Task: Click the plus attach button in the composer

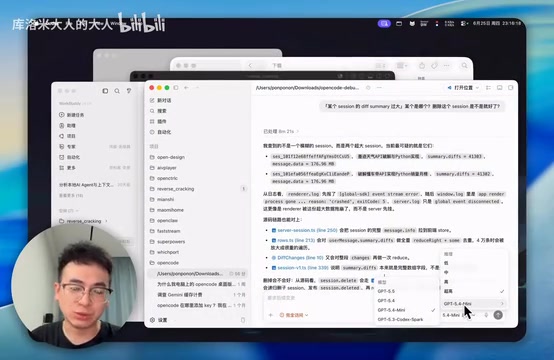Action: (271, 315)
